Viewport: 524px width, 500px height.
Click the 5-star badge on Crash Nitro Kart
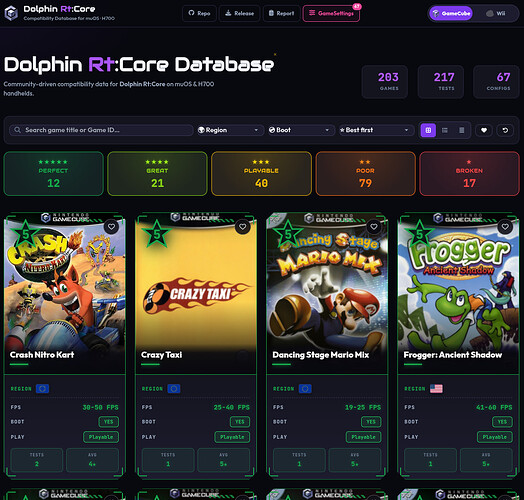(25, 234)
